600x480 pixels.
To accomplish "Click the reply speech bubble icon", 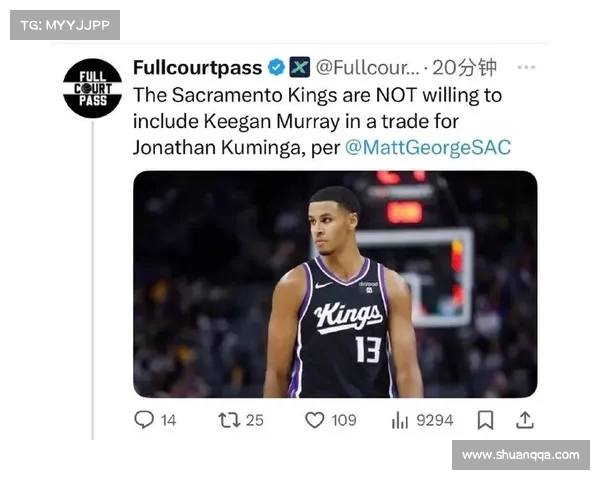I will (144, 420).
